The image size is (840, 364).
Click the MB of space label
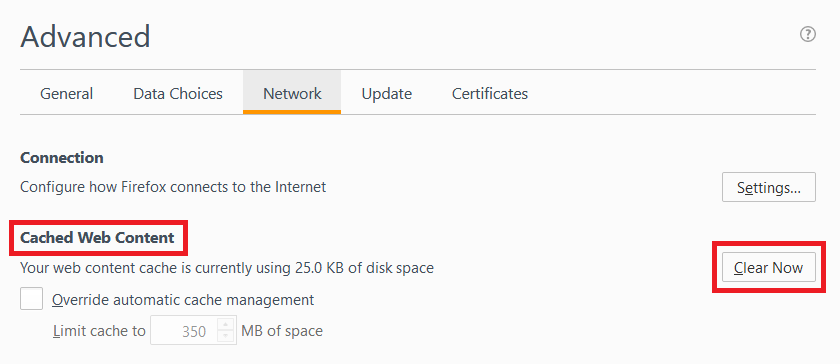tap(282, 331)
